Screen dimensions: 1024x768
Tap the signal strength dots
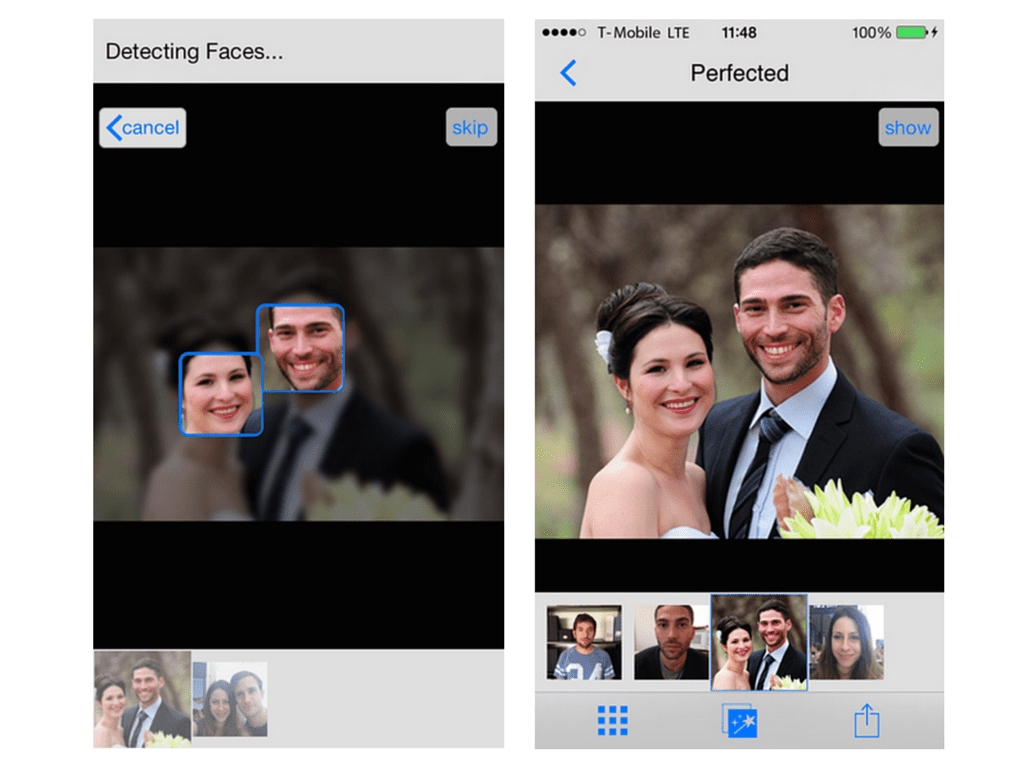click(564, 33)
